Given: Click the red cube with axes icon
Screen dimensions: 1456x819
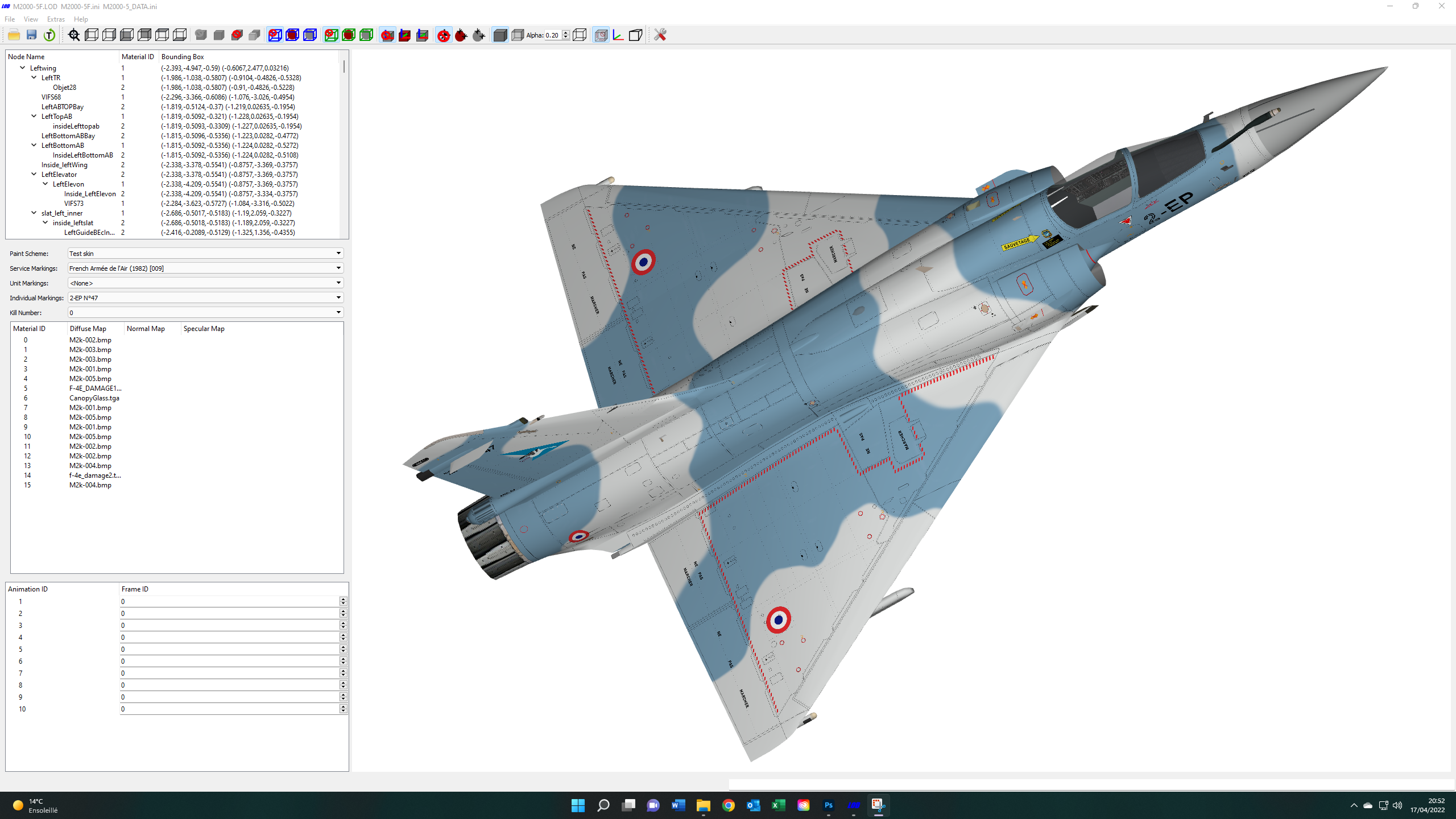Looking at the screenshot, I should [405, 35].
